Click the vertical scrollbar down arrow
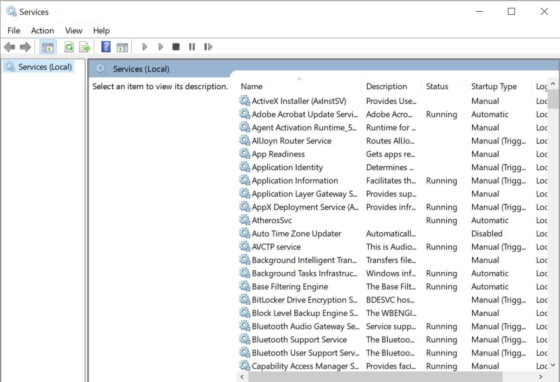560x382 pixels. click(x=553, y=365)
